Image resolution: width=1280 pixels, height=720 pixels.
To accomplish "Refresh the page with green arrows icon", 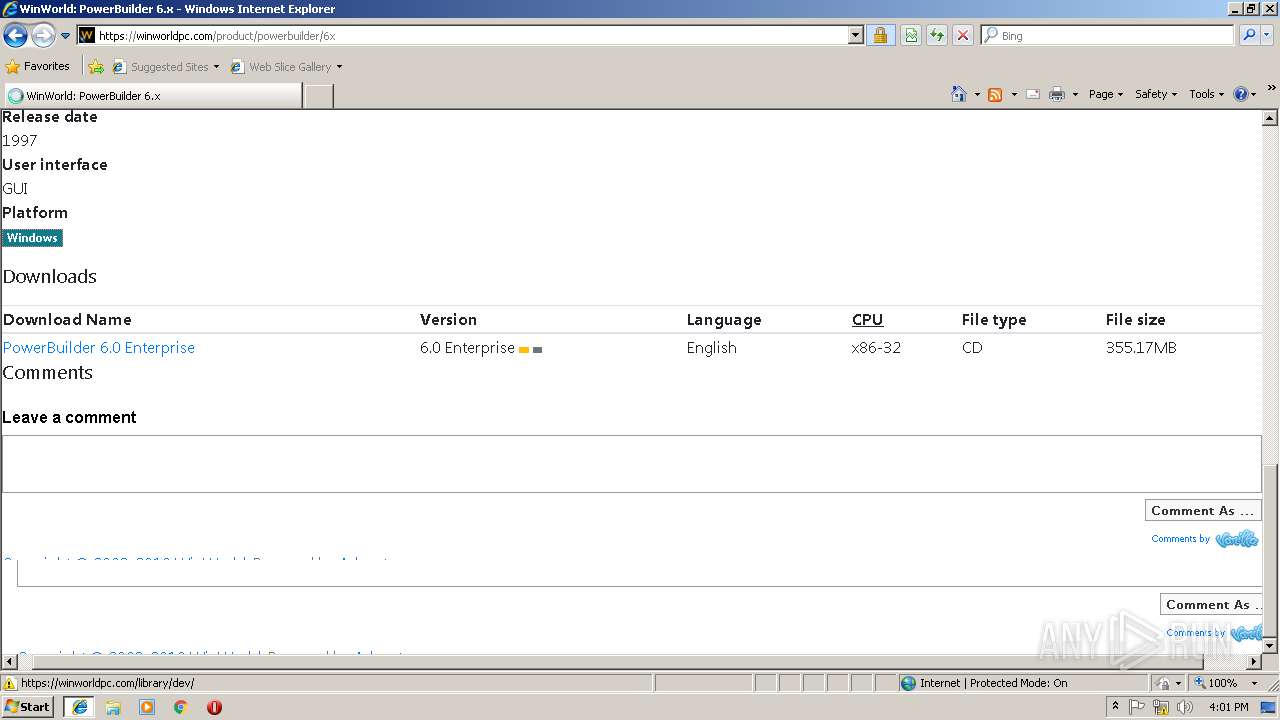I will tap(937, 35).
